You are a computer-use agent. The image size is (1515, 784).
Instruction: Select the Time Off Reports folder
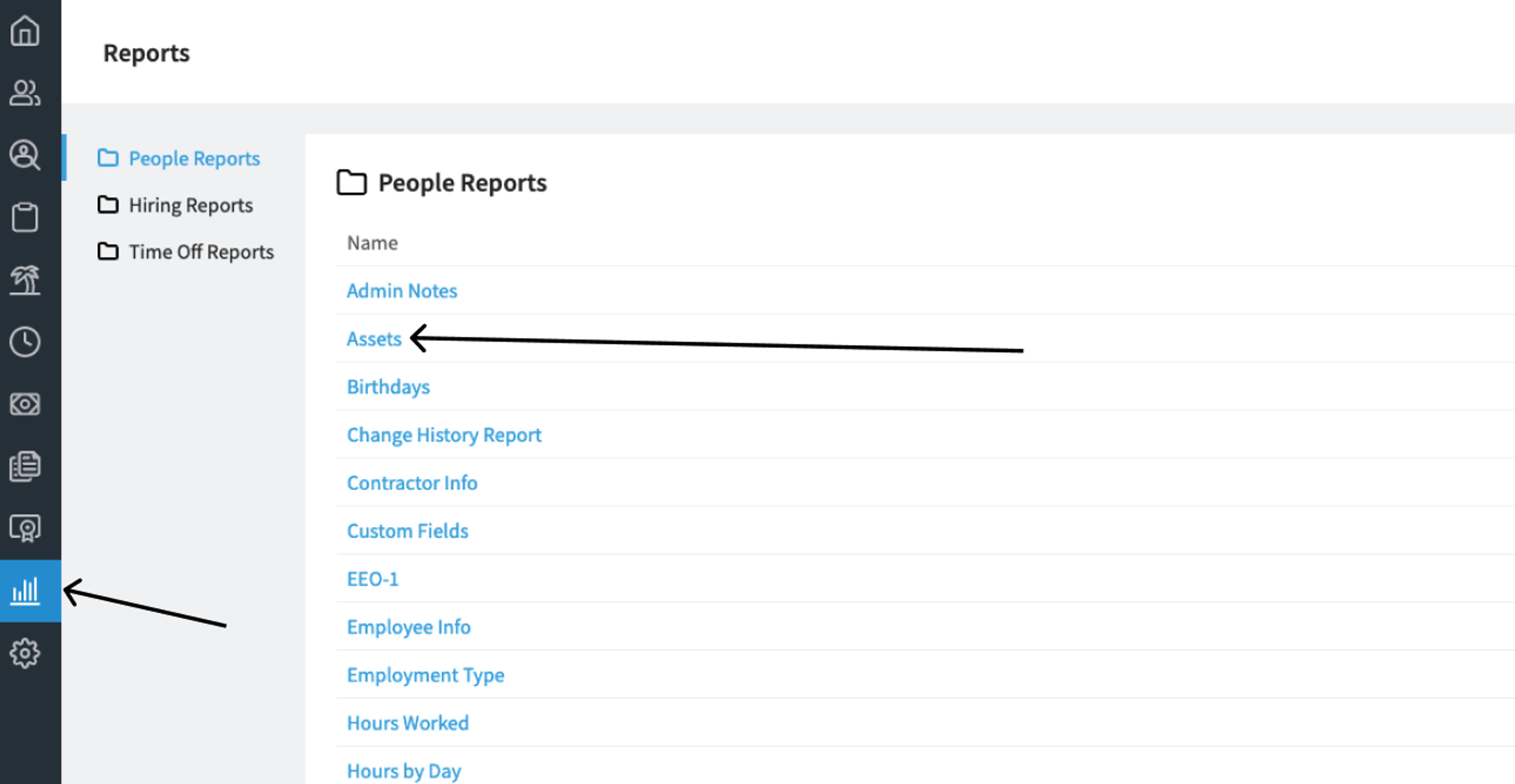tap(186, 252)
